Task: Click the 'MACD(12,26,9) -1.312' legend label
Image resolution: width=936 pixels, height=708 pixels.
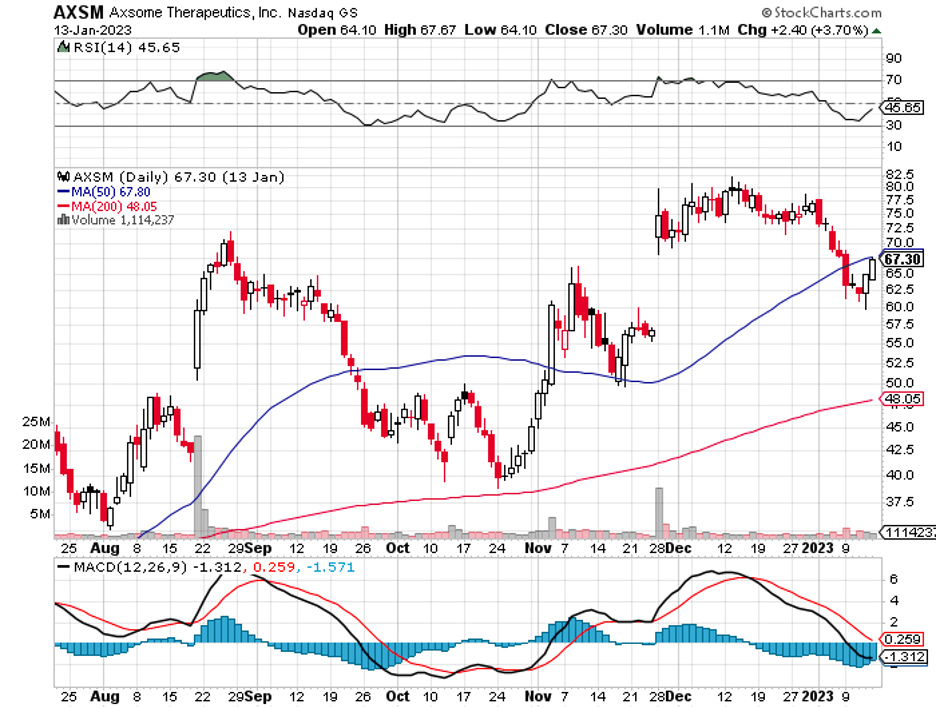Action: 158,567
